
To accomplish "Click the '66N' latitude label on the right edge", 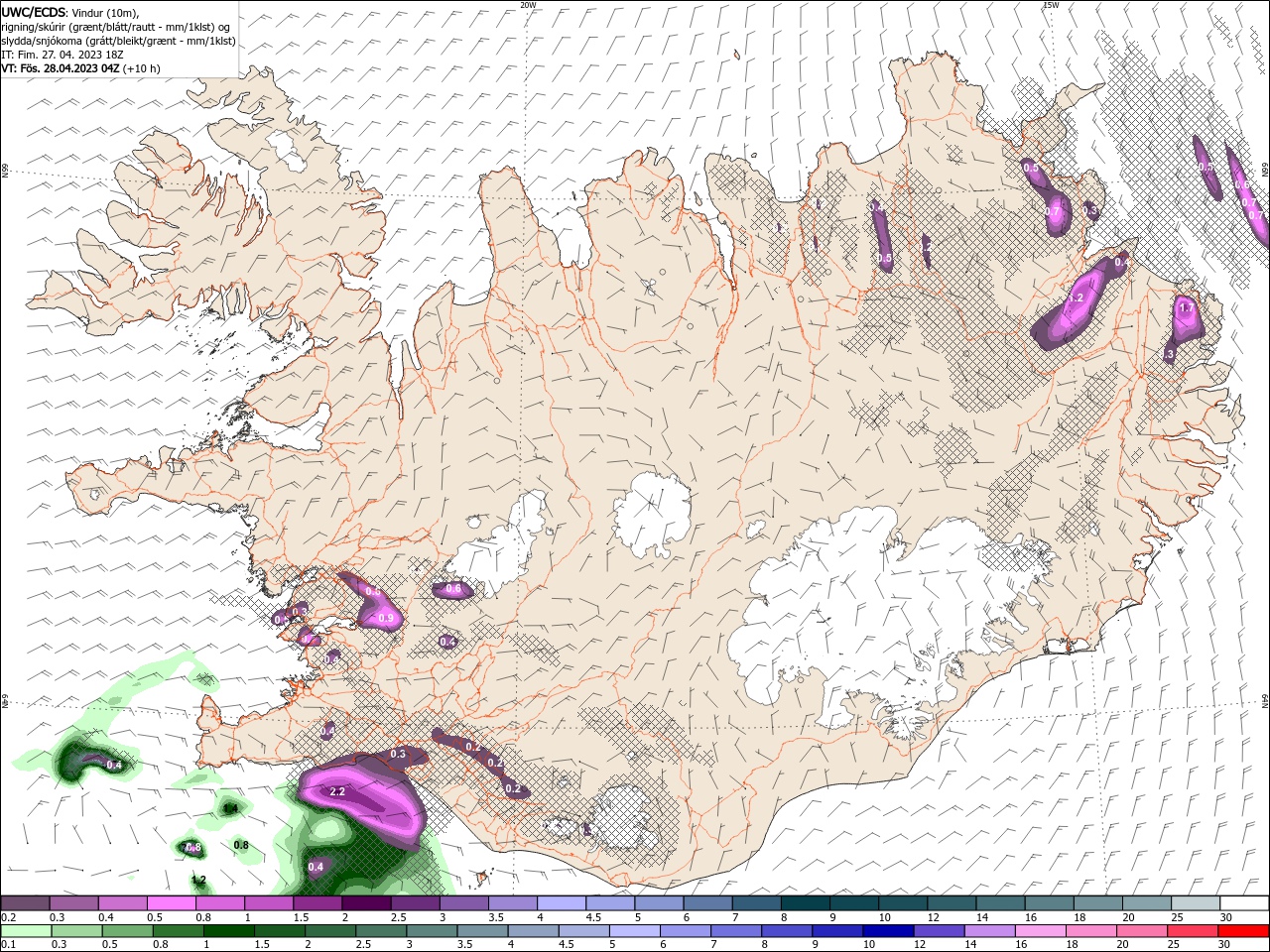I will click(x=1265, y=171).
